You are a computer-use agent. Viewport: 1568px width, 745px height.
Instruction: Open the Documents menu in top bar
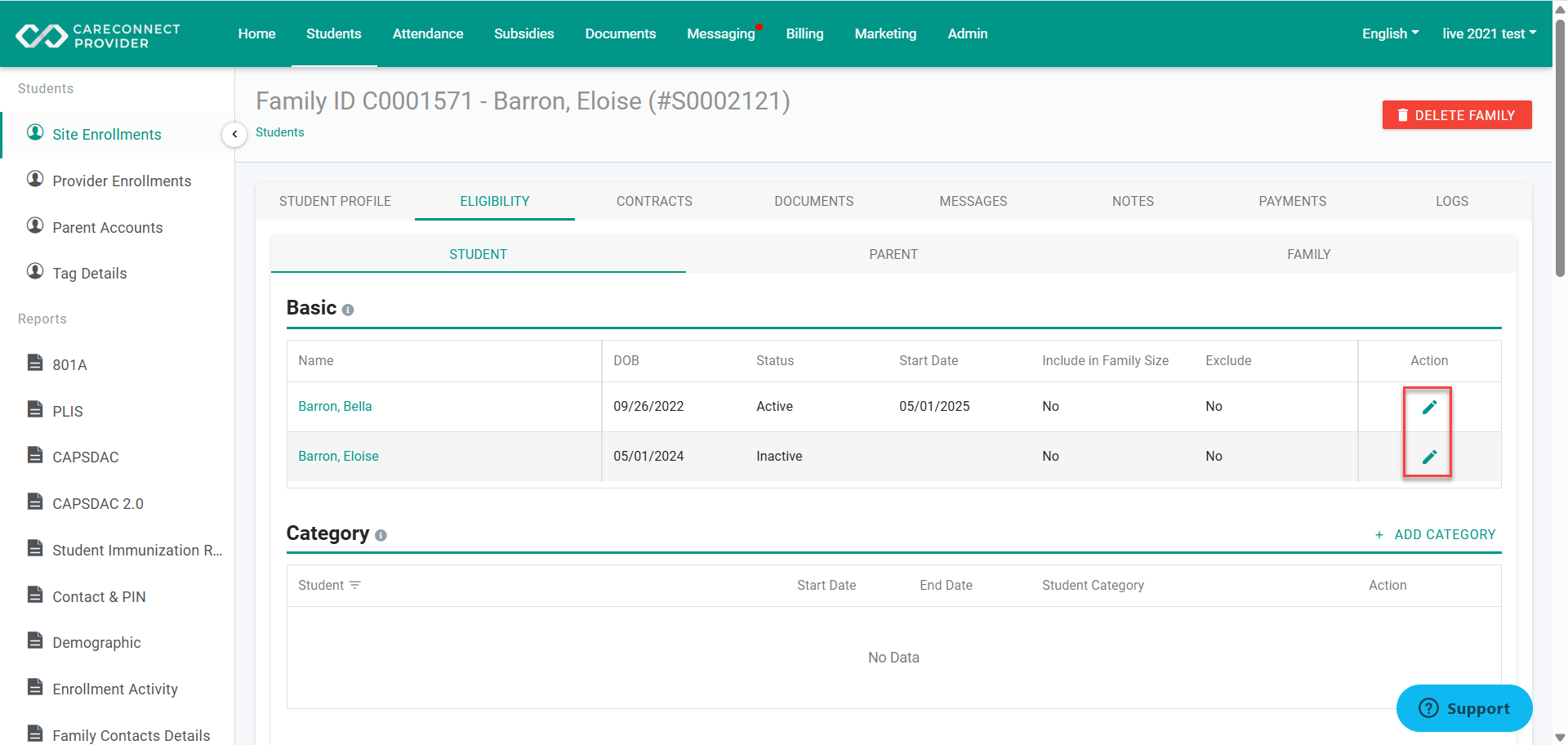tap(621, 33)
